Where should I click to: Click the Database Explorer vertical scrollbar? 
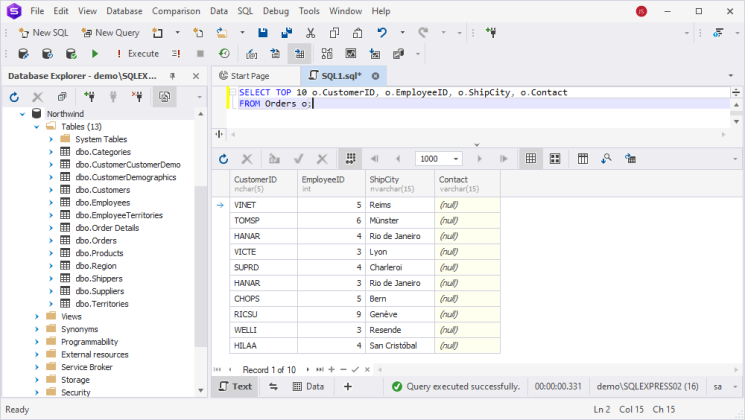[x=201, y=252]
